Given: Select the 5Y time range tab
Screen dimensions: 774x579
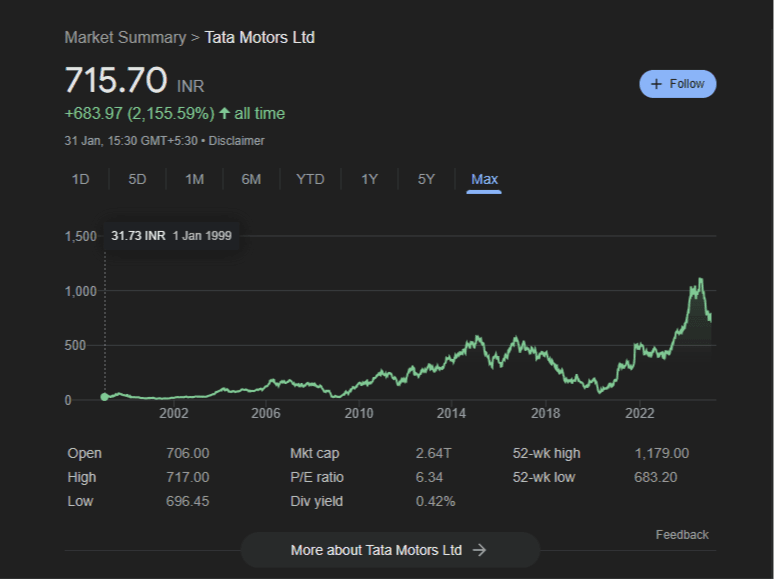Looking at the screenshot, I should [x=426, y=179].
